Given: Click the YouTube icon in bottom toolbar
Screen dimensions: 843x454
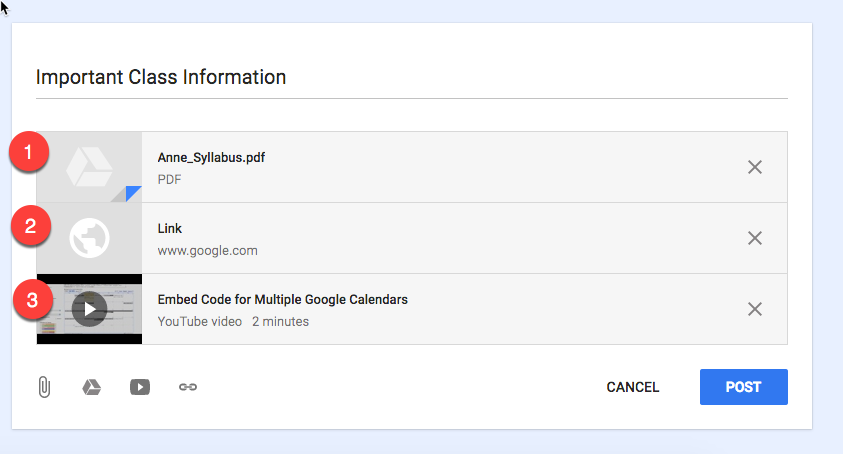Looking at the screenshot, I should pos(140,387).
